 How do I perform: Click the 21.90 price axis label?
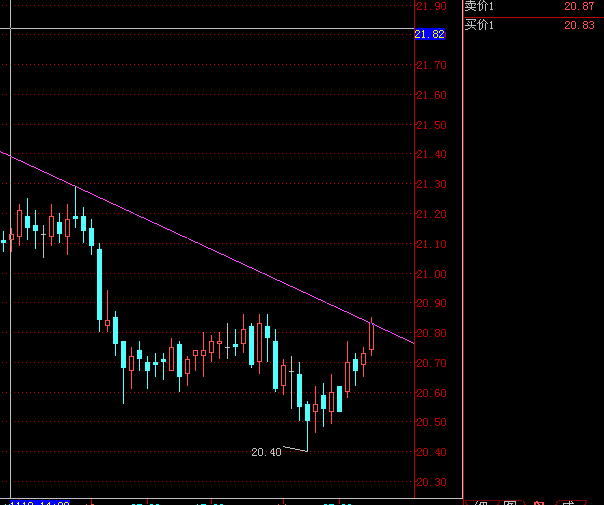coord(431,6)
